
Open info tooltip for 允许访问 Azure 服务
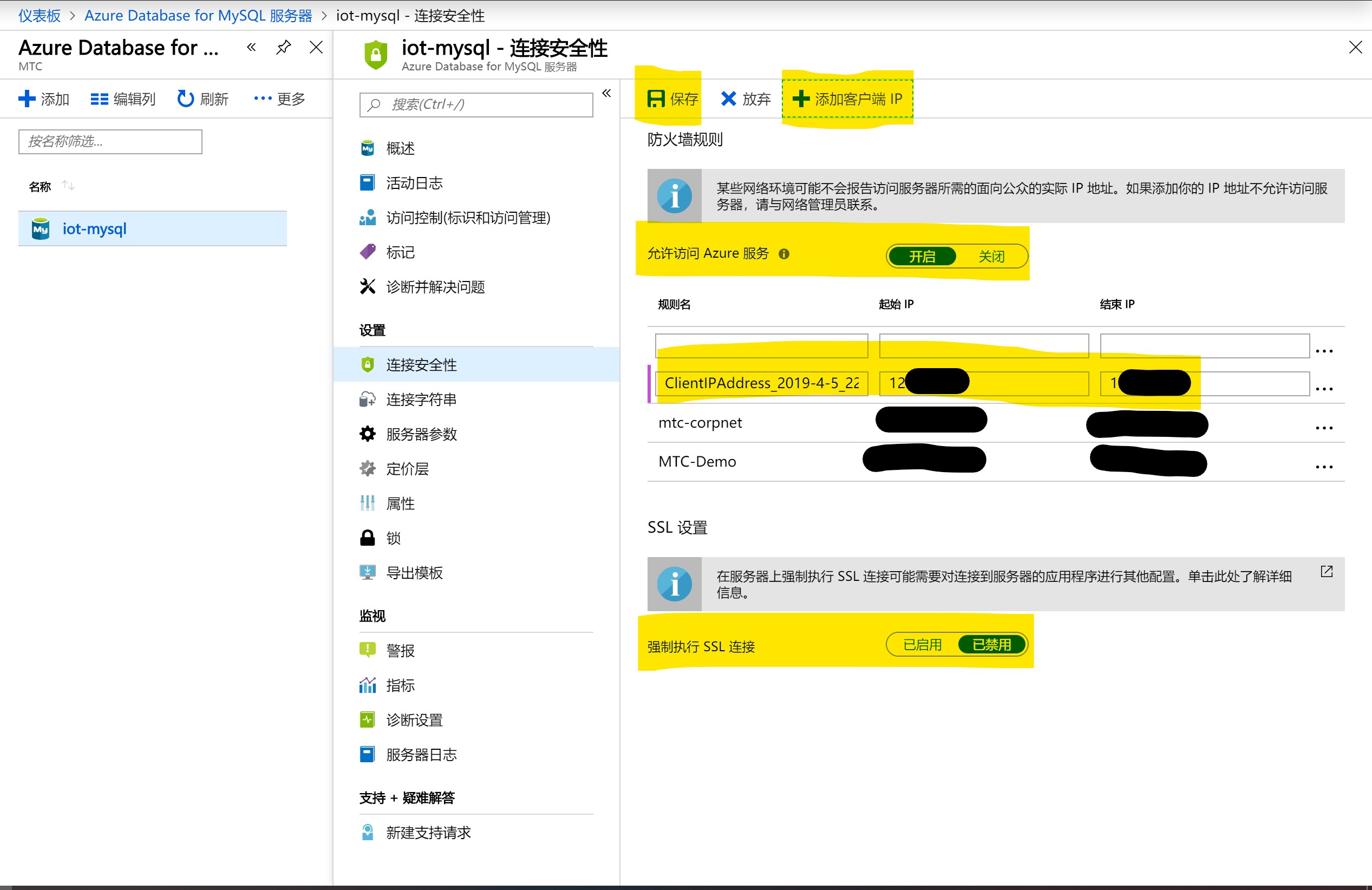pyautogui.click(x=783, y=253)
